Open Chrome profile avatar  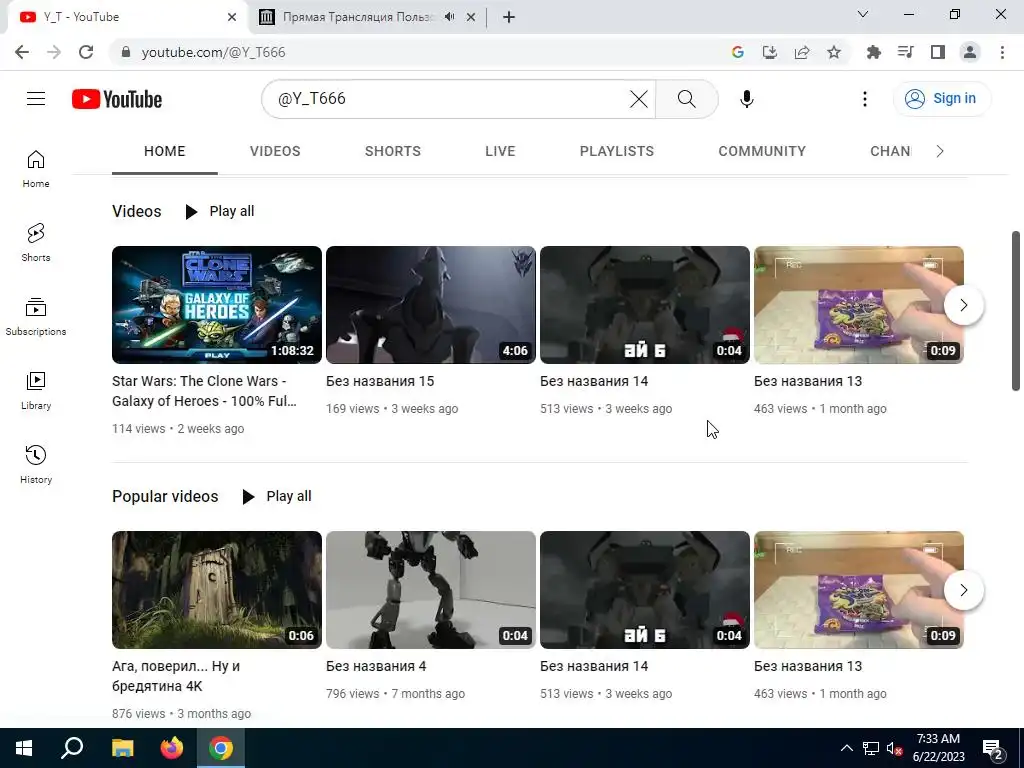click(970, 52)
